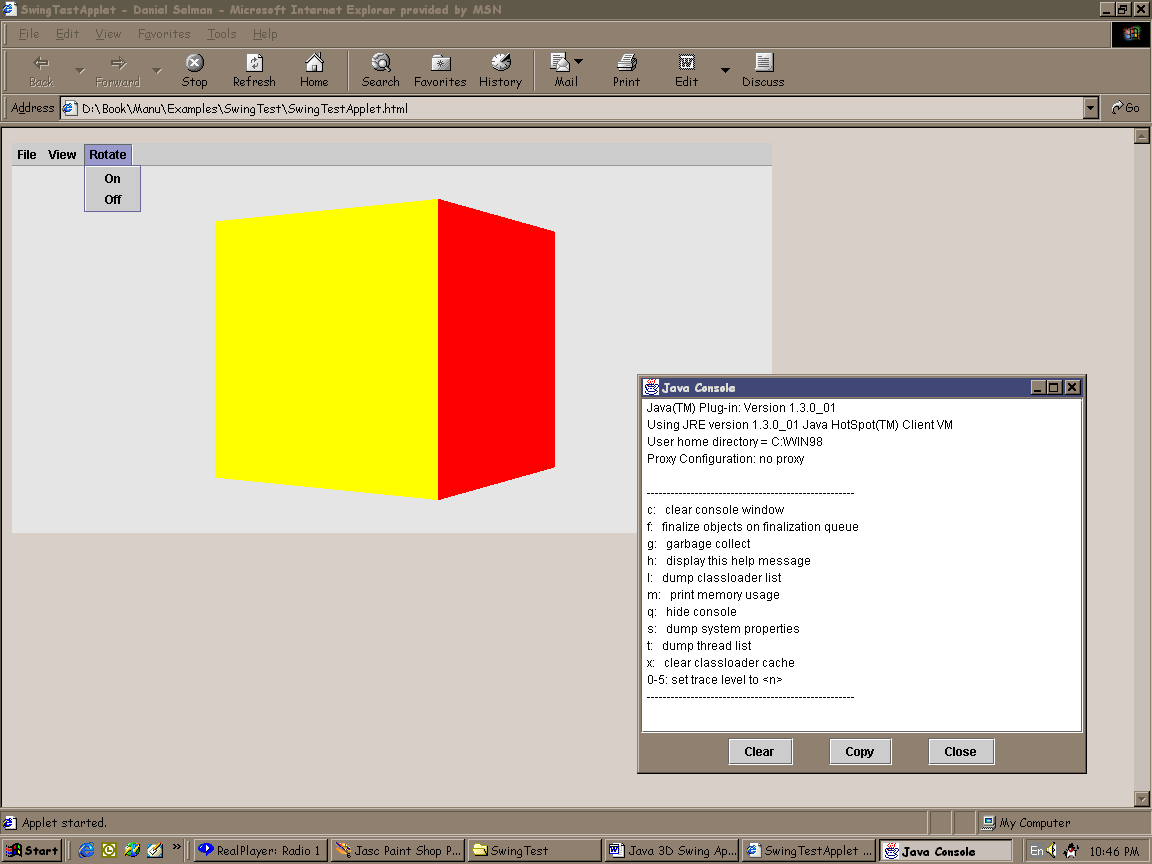Click the browser scrollbar up arrow
The image size is (1152, 864).
pos(1142,136)
